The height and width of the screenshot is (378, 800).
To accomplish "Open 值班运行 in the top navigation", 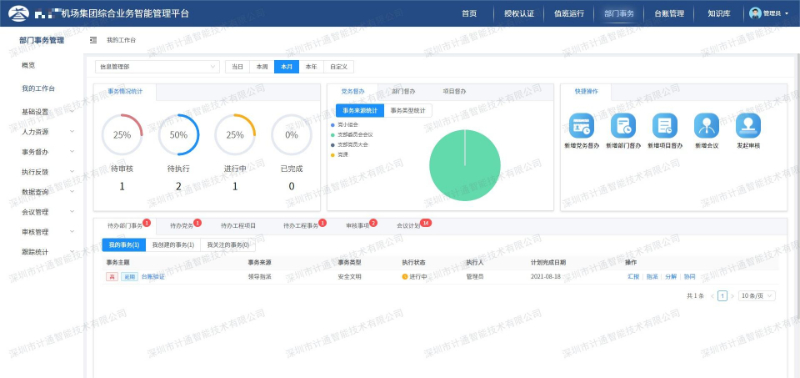I will click(569, 14).
